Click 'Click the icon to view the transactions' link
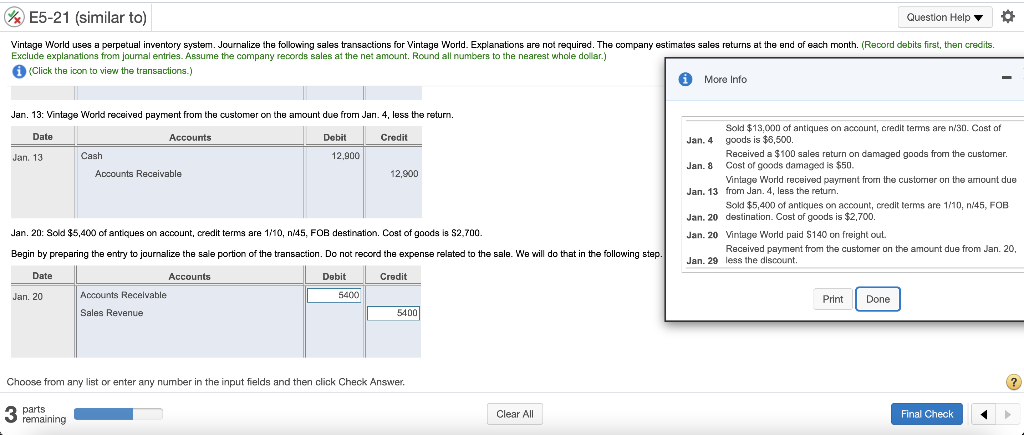The width and height of the screenshot is (1024, 435). pos(110,71)
